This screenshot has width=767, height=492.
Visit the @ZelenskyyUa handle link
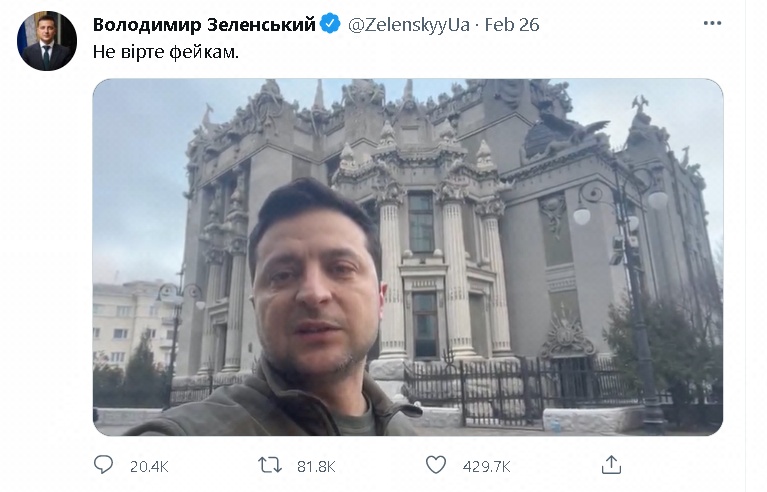[409, 24]
